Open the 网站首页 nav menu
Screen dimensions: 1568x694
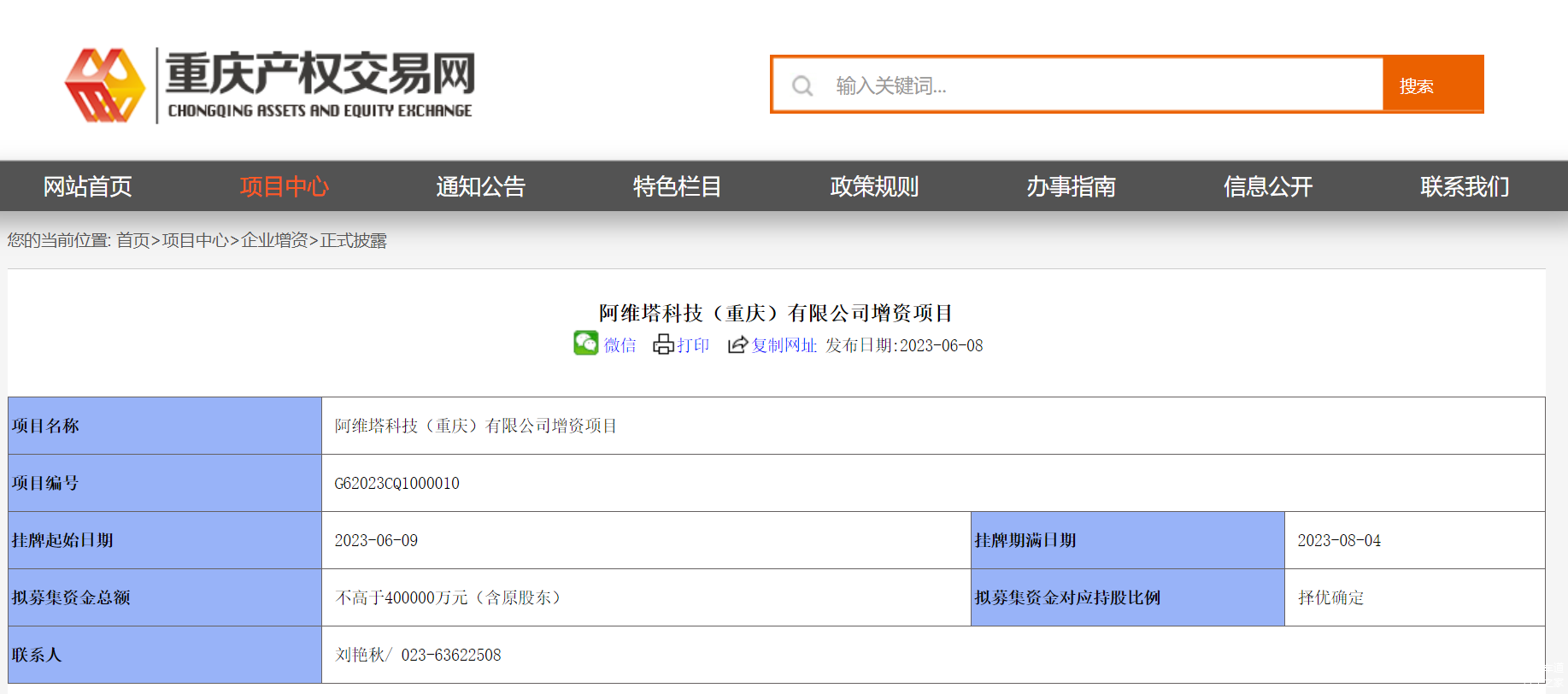(87, 186)
